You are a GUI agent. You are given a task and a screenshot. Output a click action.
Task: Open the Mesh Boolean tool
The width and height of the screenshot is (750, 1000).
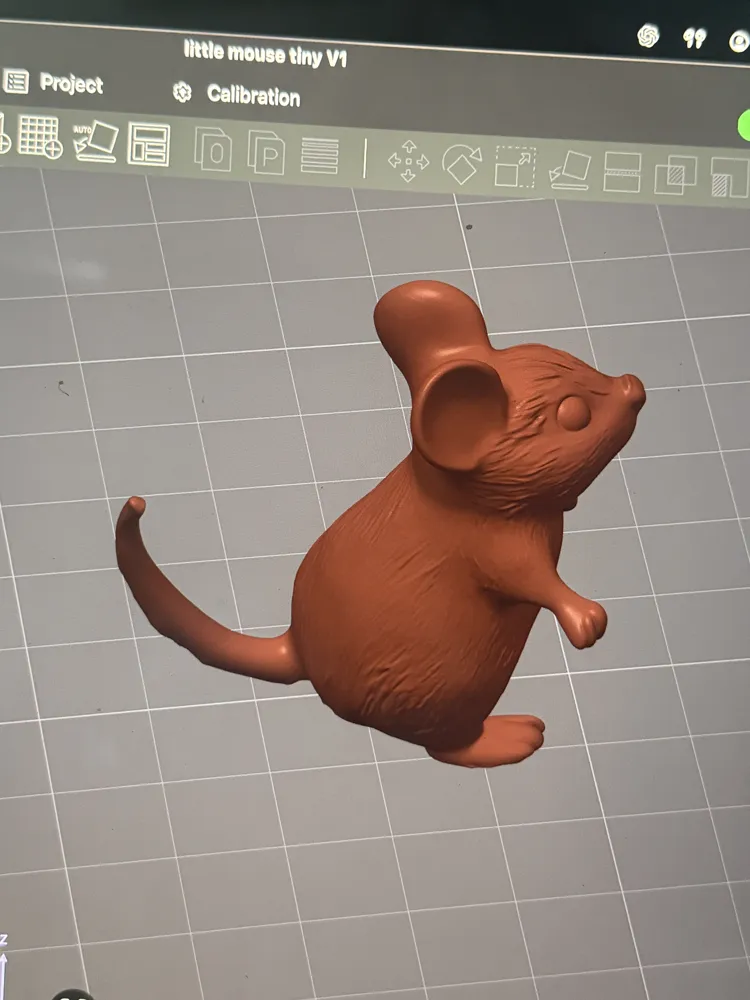(676, 175)
